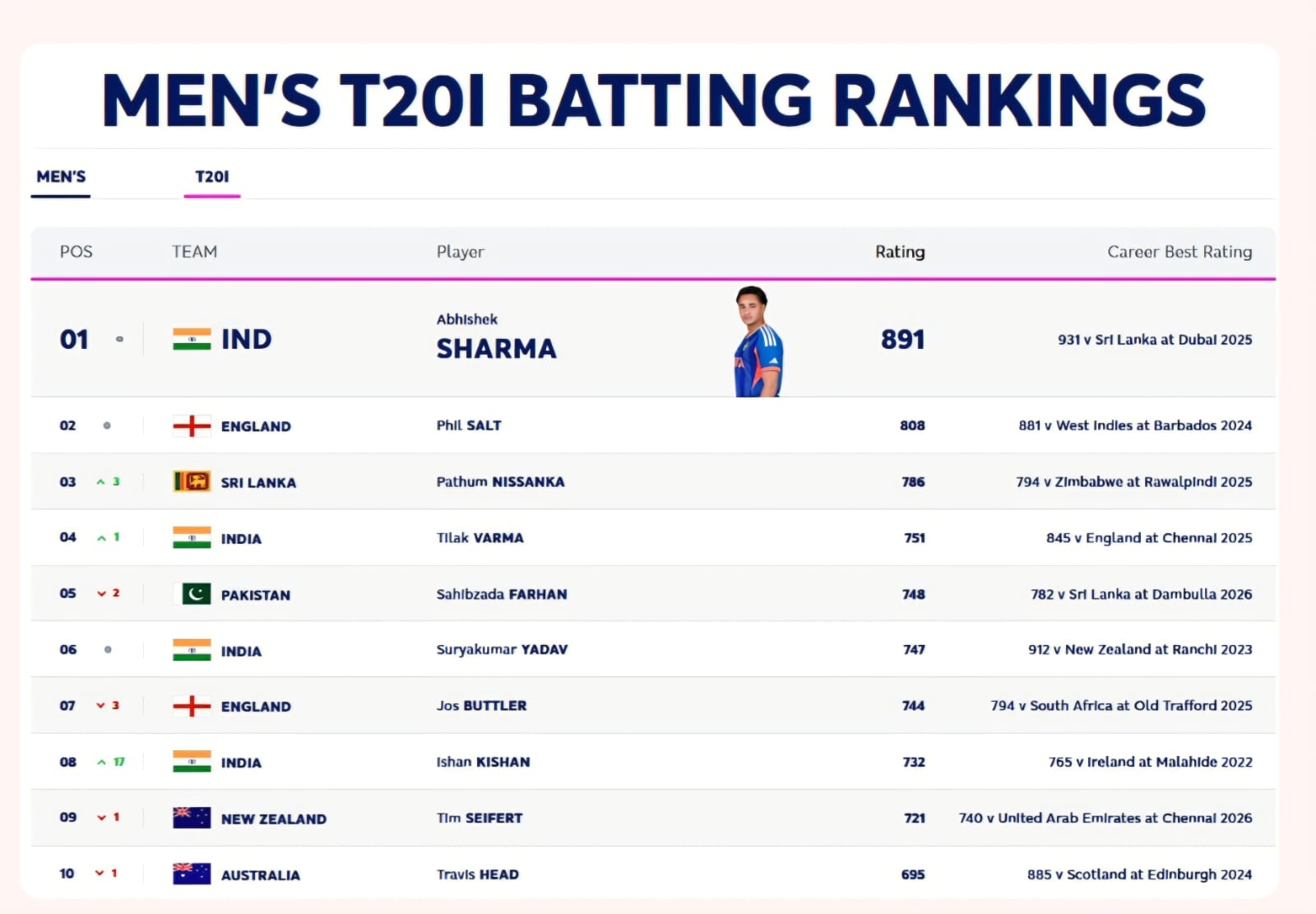This screenshot has width=1316, height=914.
Task: Open Phil Salt player link
Action: pyautogui.click(x=469, y=425)
